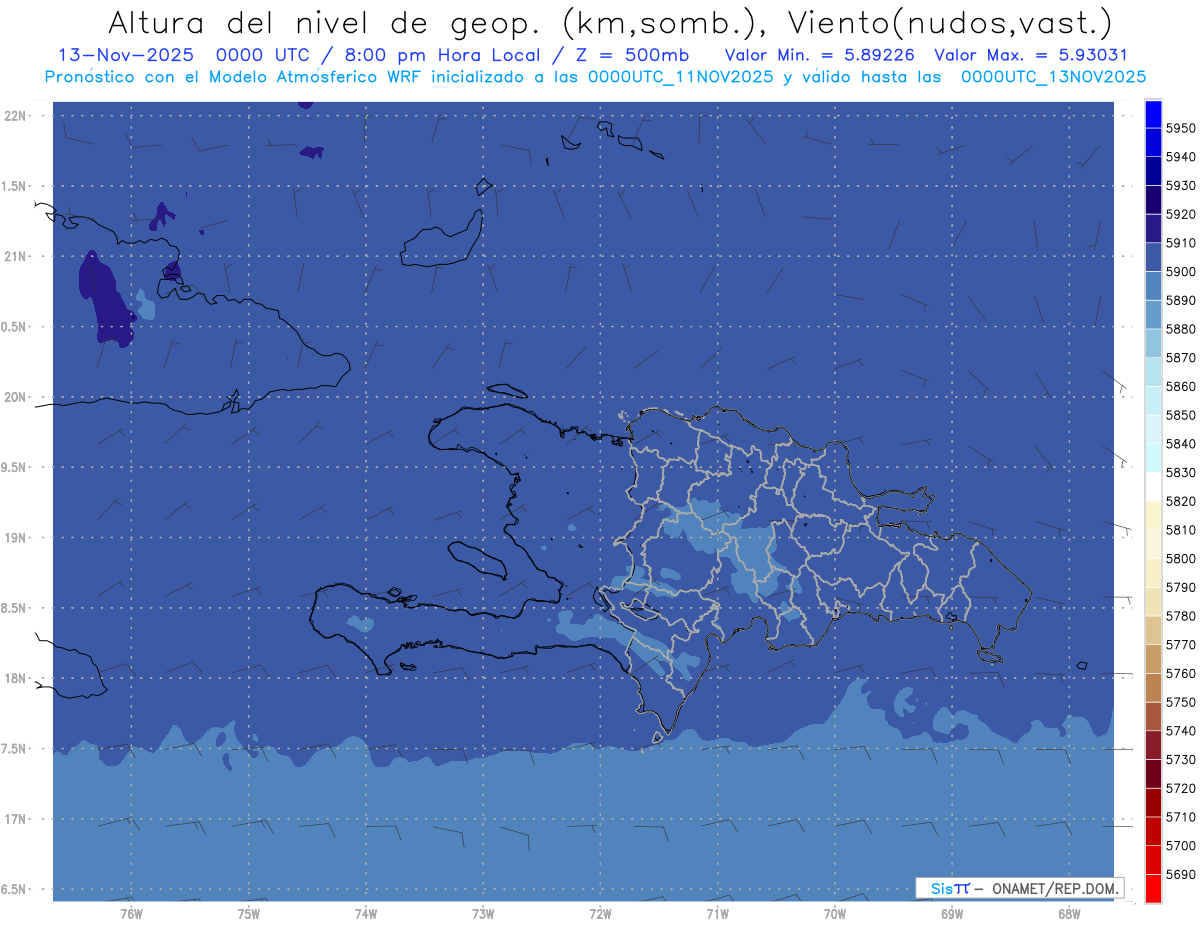Click the 6.5N latitude axis label
The image size is (1200, 927).
pos(16,890)
